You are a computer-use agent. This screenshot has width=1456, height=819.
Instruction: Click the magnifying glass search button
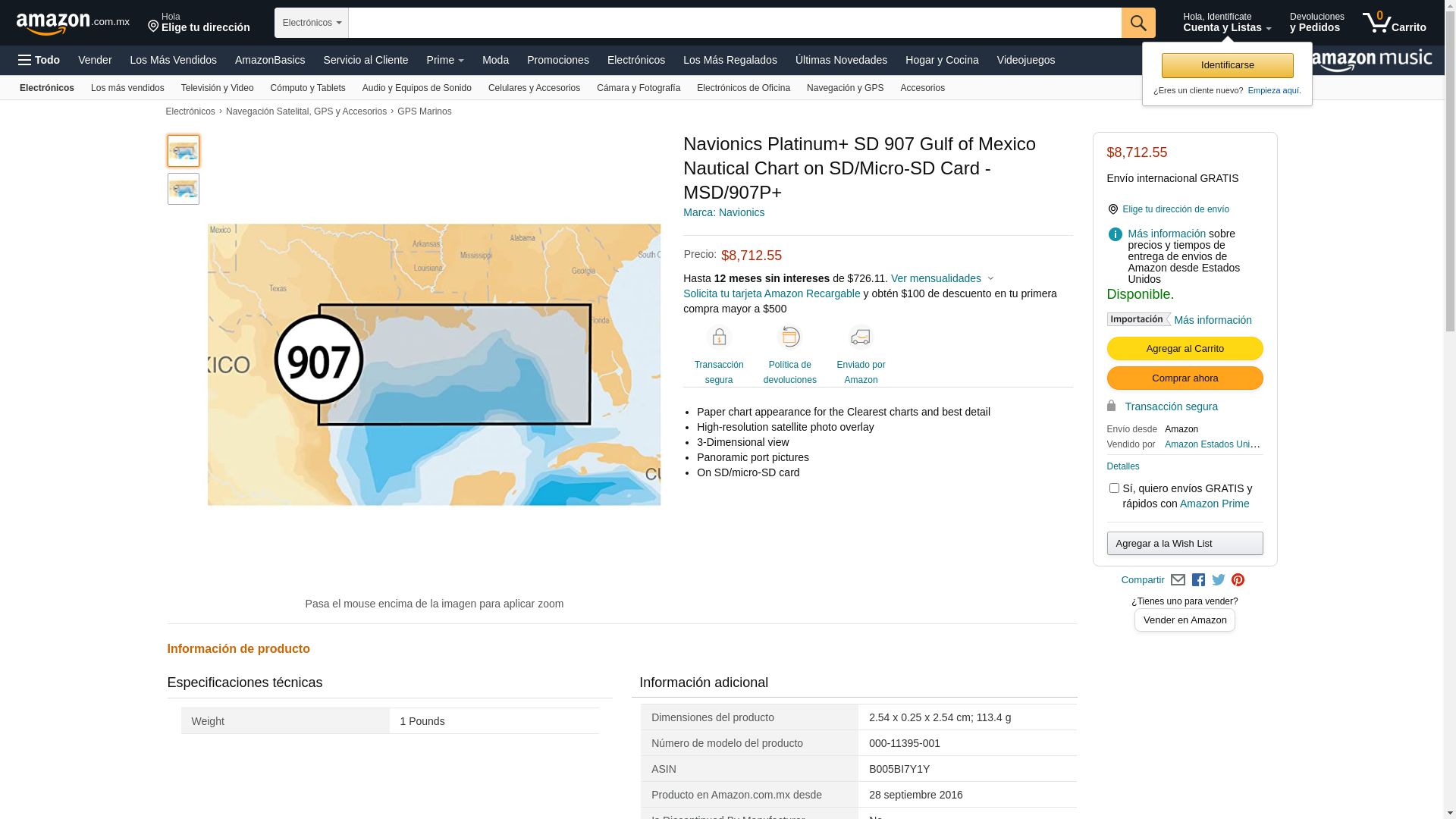[x=1137, y=23]
